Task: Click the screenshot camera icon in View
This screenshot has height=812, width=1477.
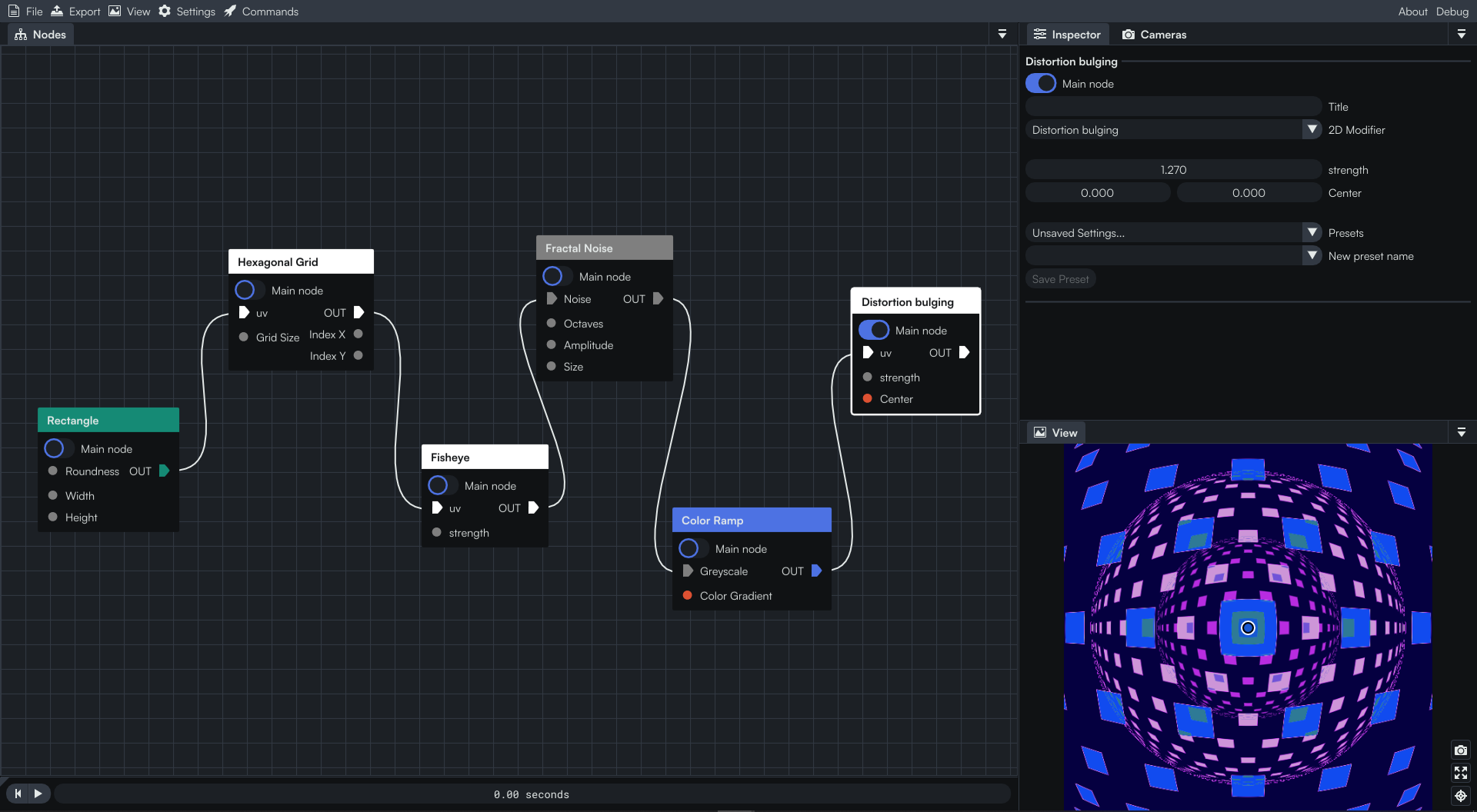Action: click(1460, 750)
